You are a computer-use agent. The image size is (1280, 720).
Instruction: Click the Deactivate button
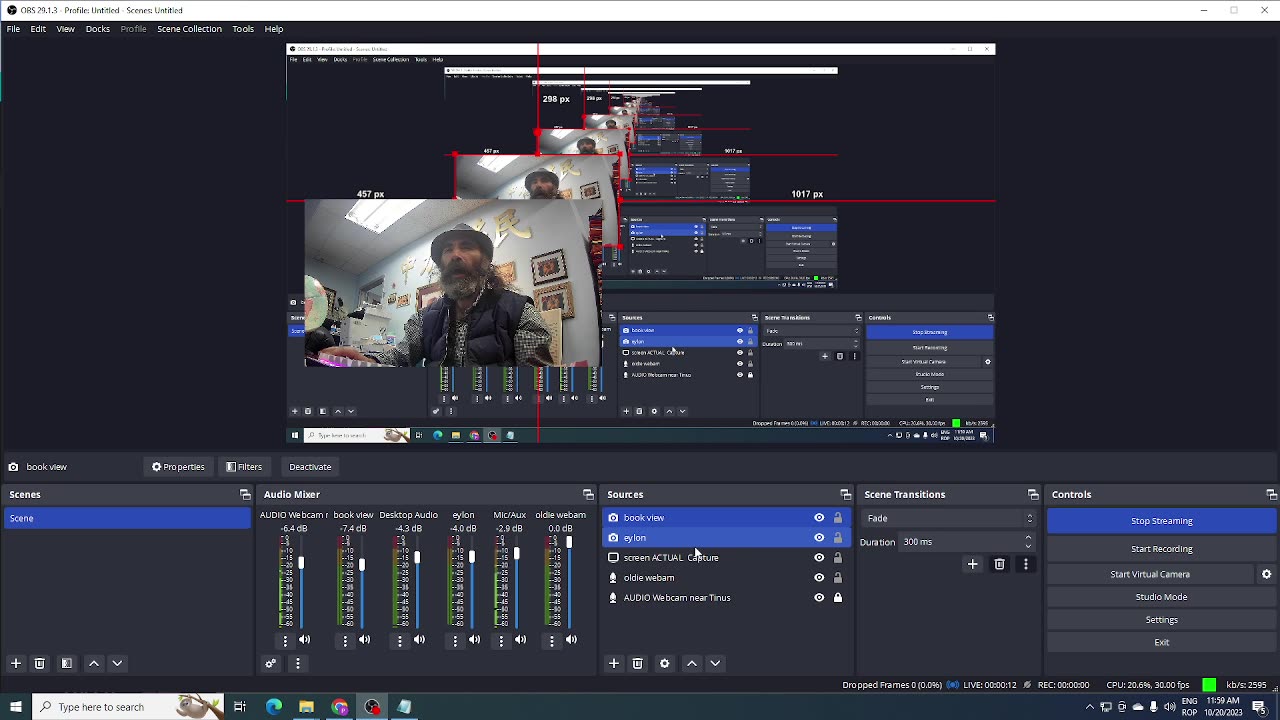click(310, 467)
